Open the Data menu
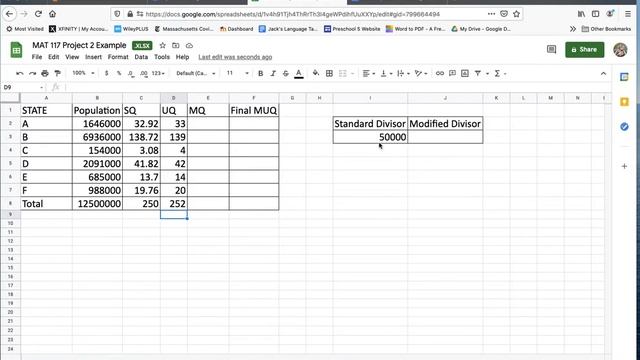The image size is (640, 360). 141,57
